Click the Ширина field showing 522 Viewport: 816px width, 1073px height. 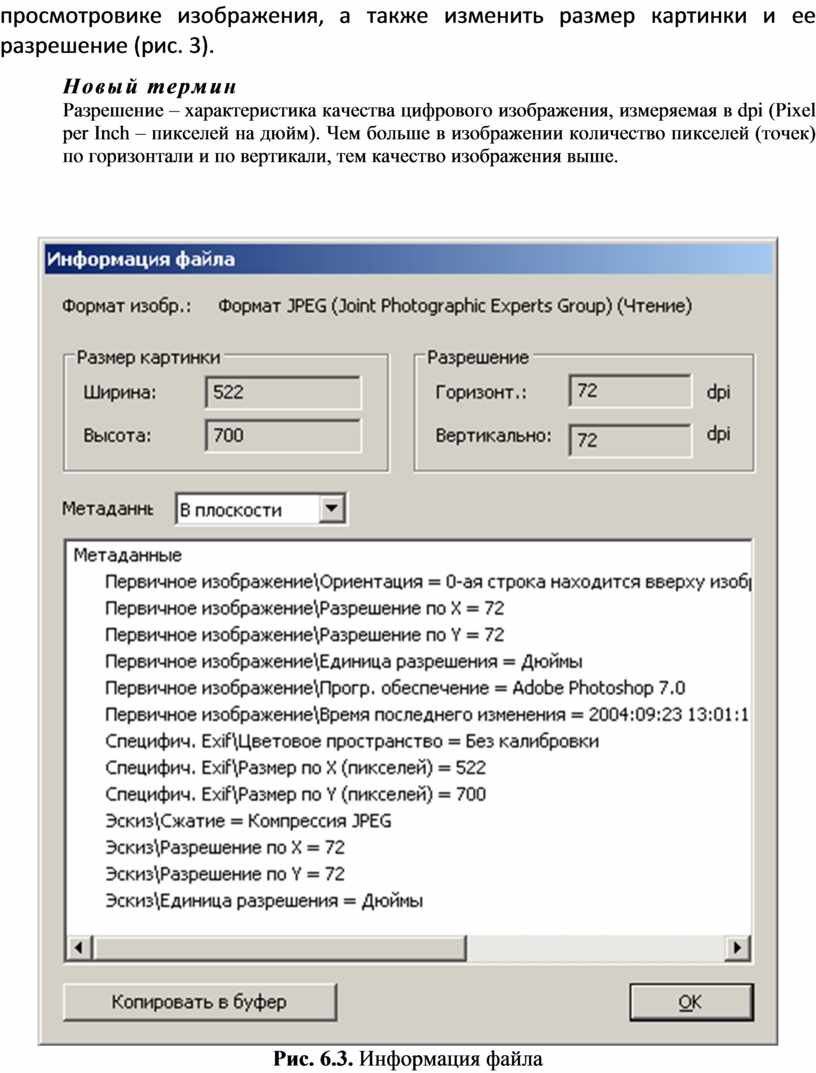click(283, 392)
